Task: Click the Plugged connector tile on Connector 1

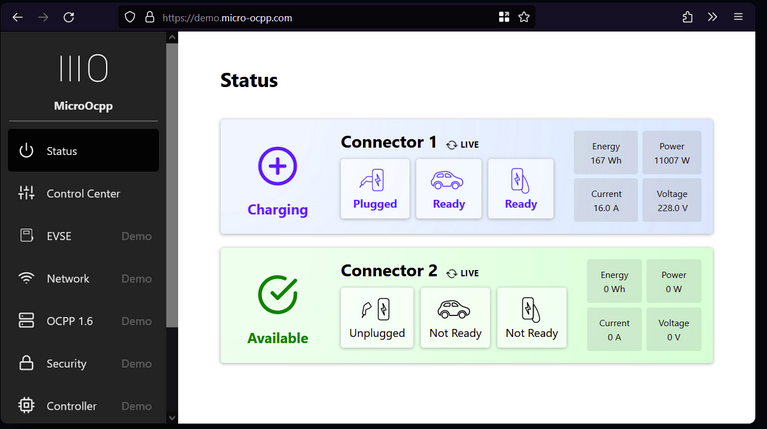Action: coord(375,189)
